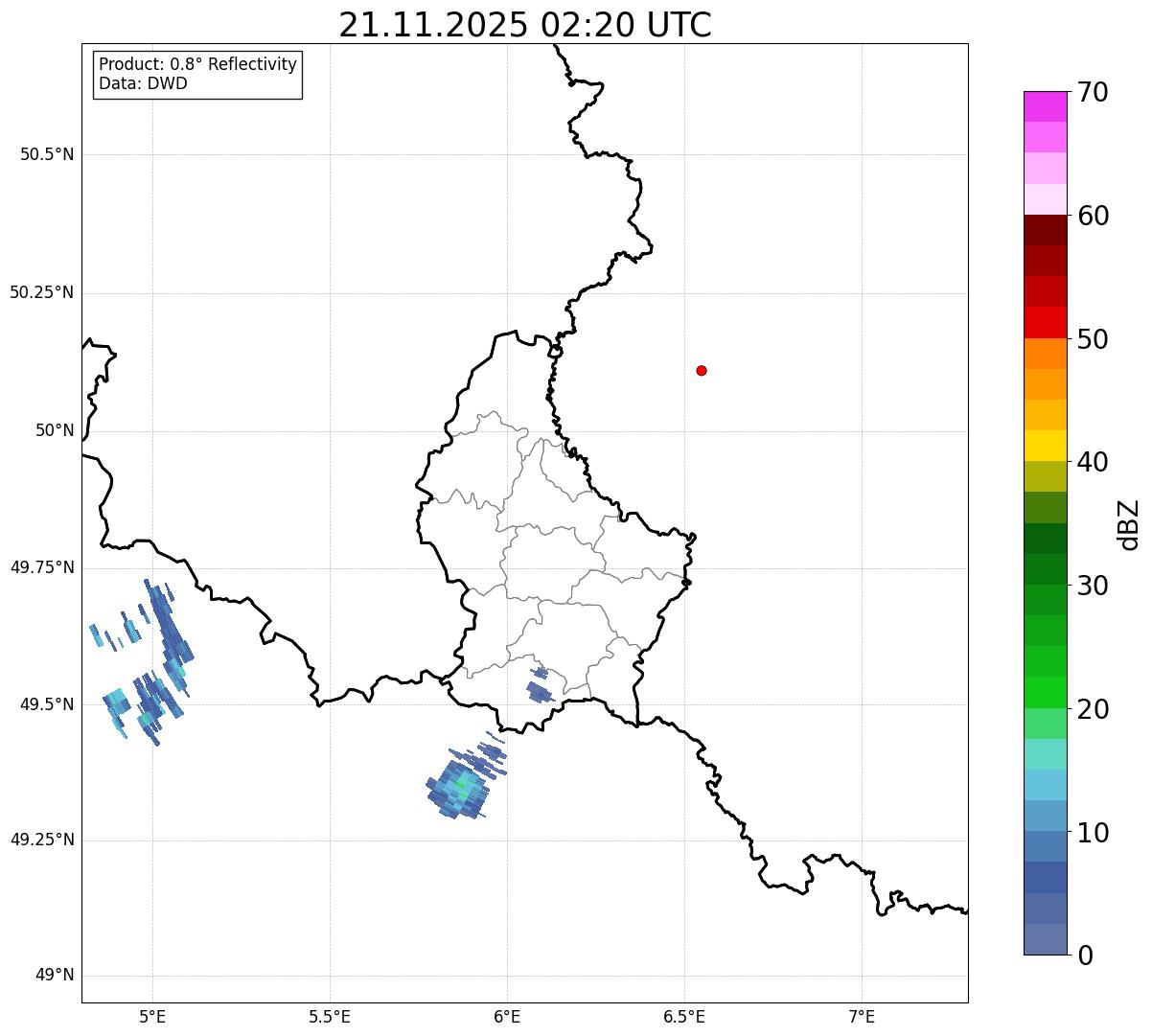Pick the turquoise swatch near 17 dBZ
1152x1036 pixels.
click(x=1045, y=754)
